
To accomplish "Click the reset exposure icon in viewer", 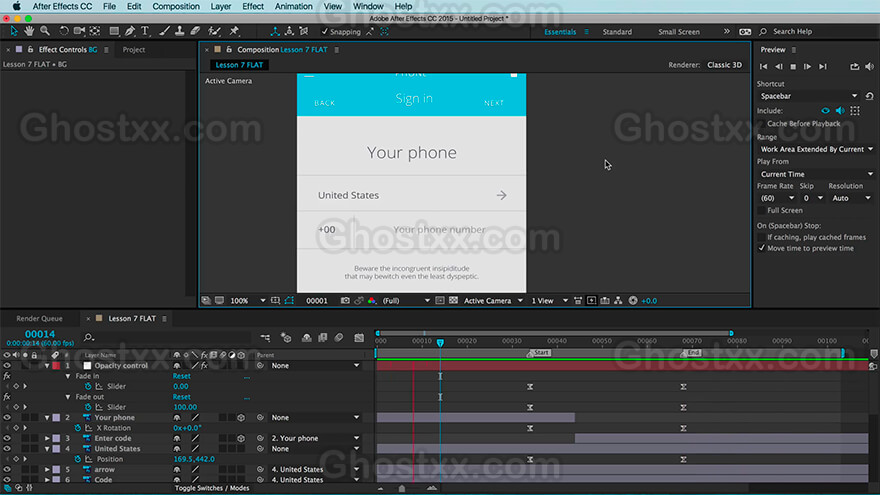I will (x=633, y=301).
